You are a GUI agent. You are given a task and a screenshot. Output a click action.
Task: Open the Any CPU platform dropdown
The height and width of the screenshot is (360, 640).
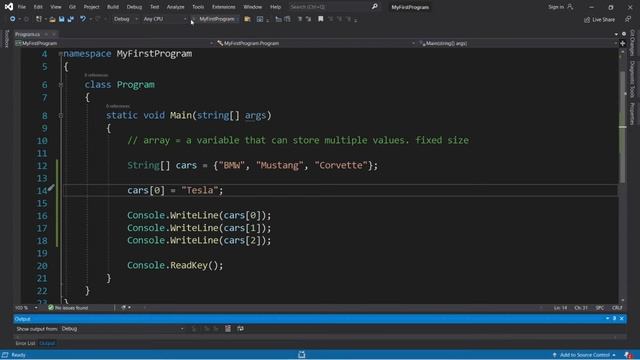tap(164, 19)
